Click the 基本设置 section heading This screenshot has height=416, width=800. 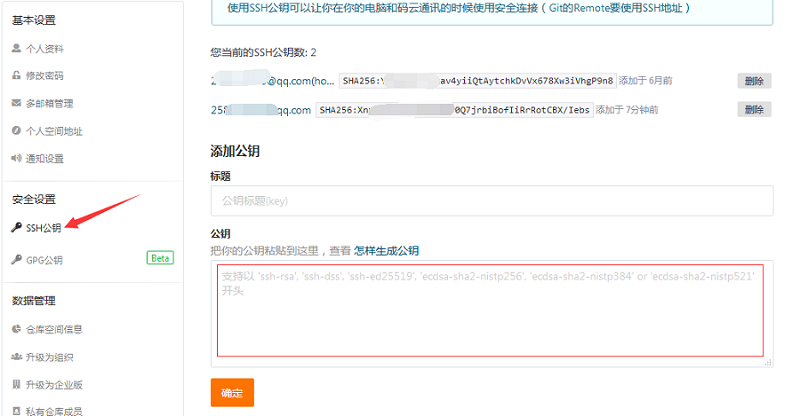[x=34, y=20]
